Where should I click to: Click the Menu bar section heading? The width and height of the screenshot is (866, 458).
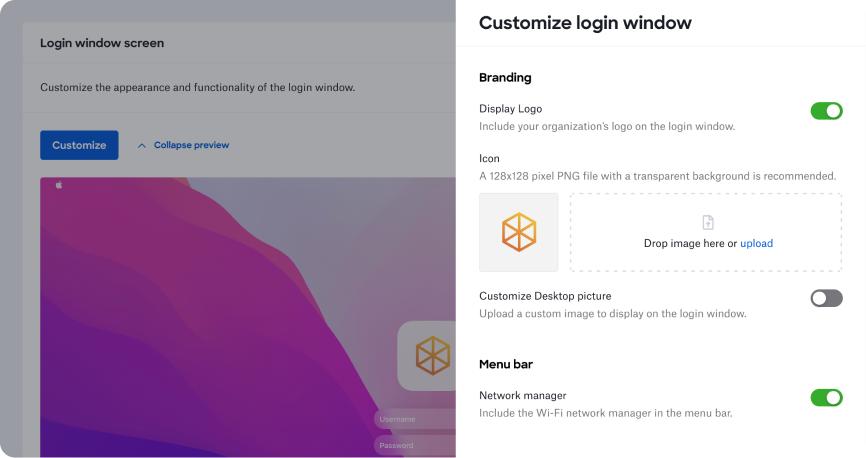[x=506, y=365]
